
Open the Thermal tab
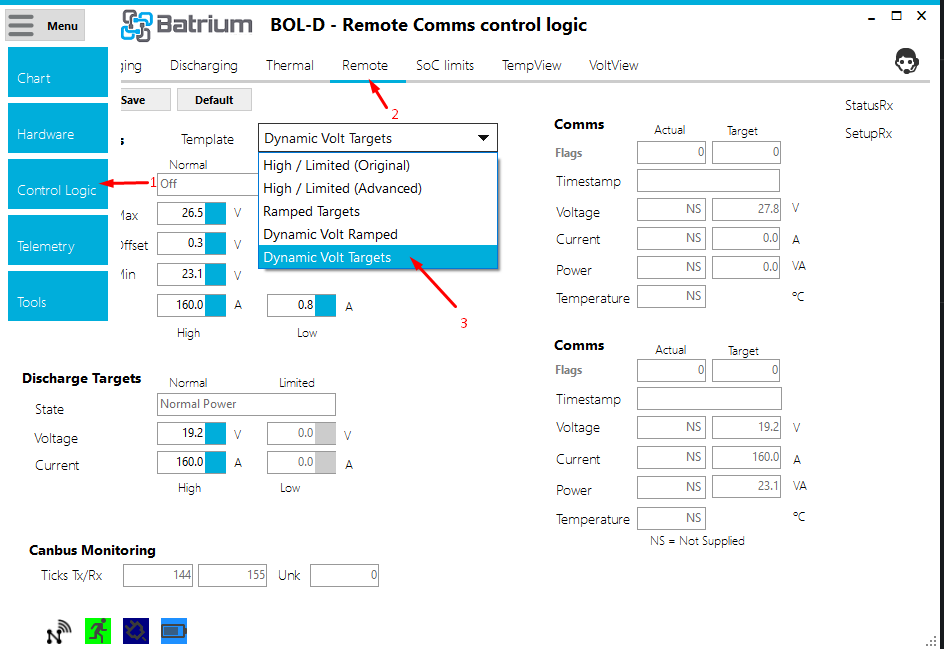click(x=290, y=66)
